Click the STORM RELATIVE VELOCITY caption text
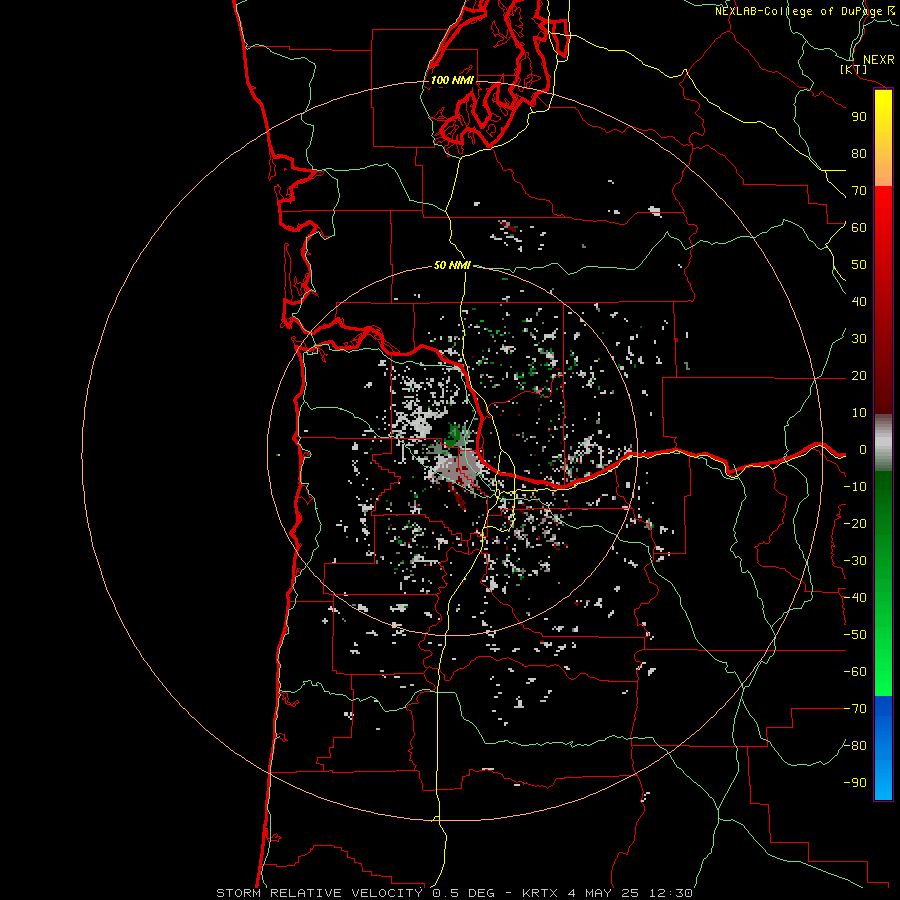The width and height of the screenshot is (900, 900). tap(319, 893)
